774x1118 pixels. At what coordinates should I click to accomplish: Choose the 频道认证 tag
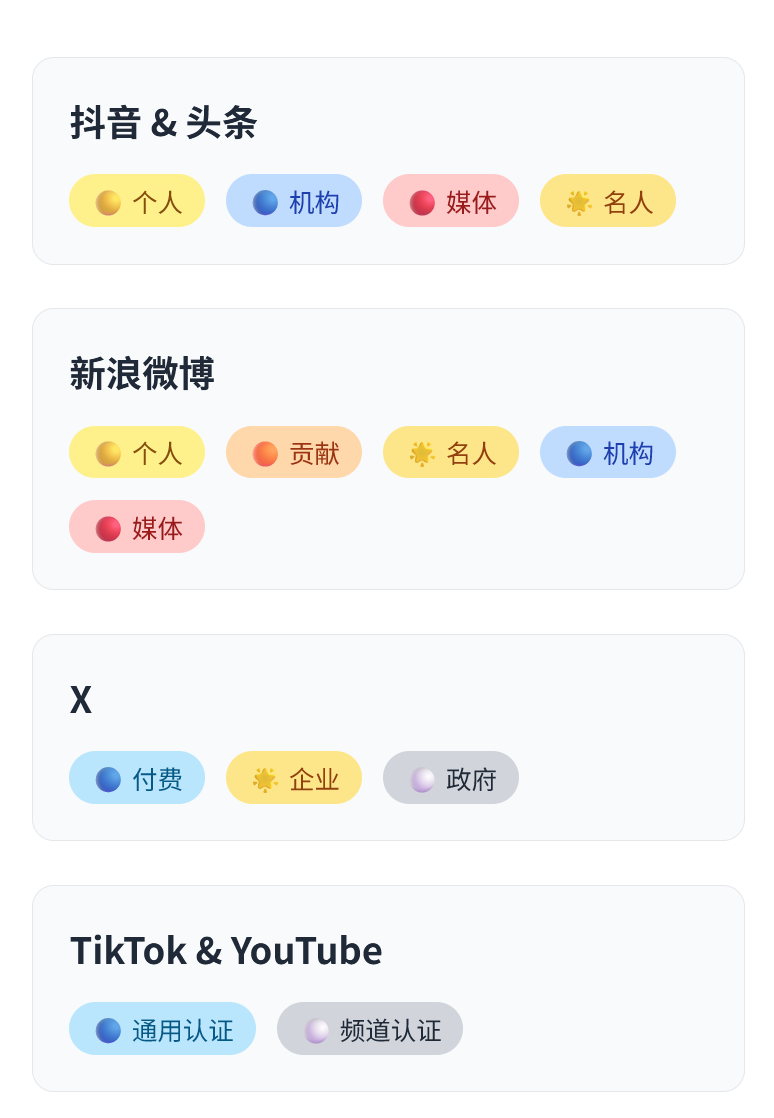370,1029
